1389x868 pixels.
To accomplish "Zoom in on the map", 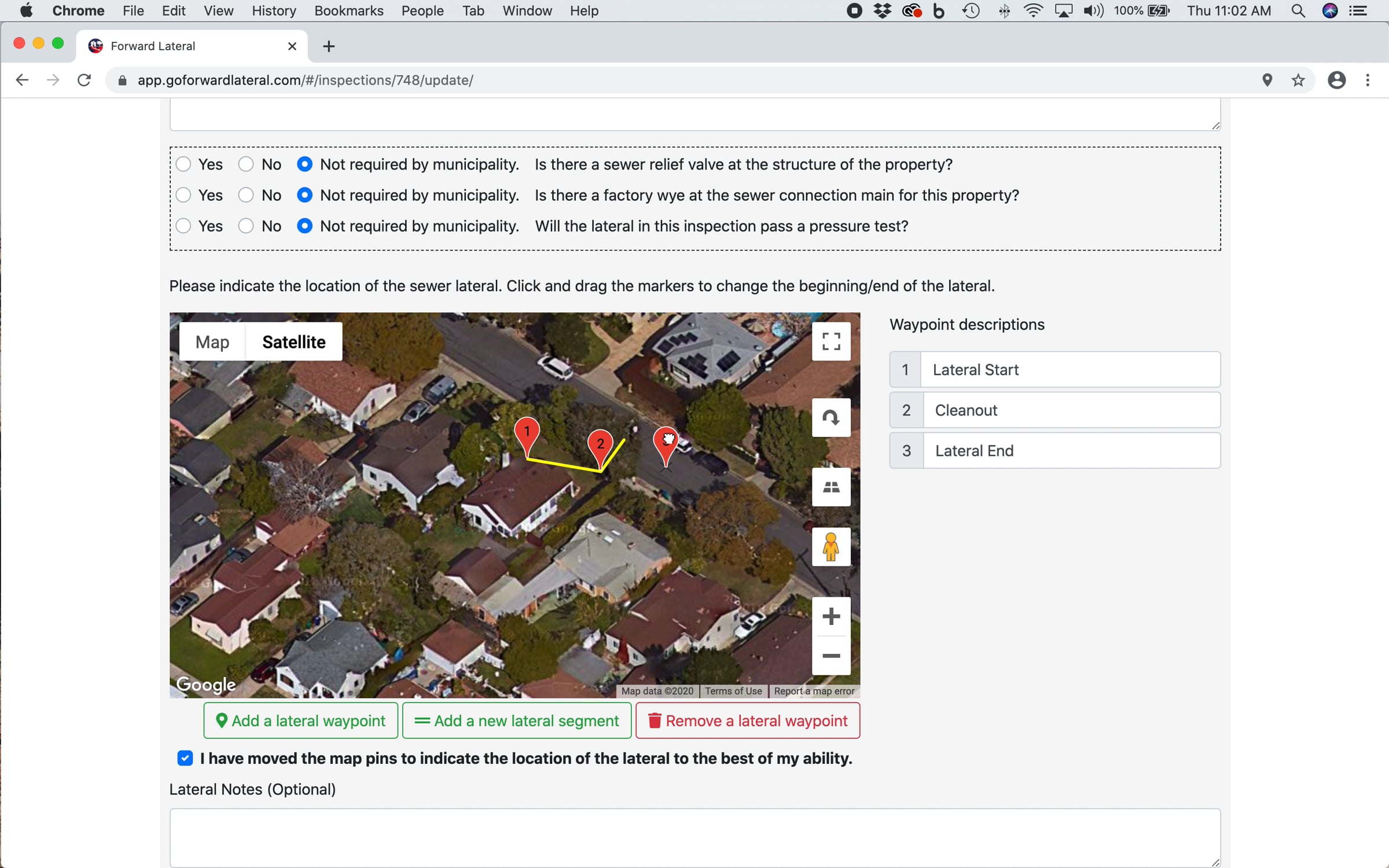I will [831, 616].
